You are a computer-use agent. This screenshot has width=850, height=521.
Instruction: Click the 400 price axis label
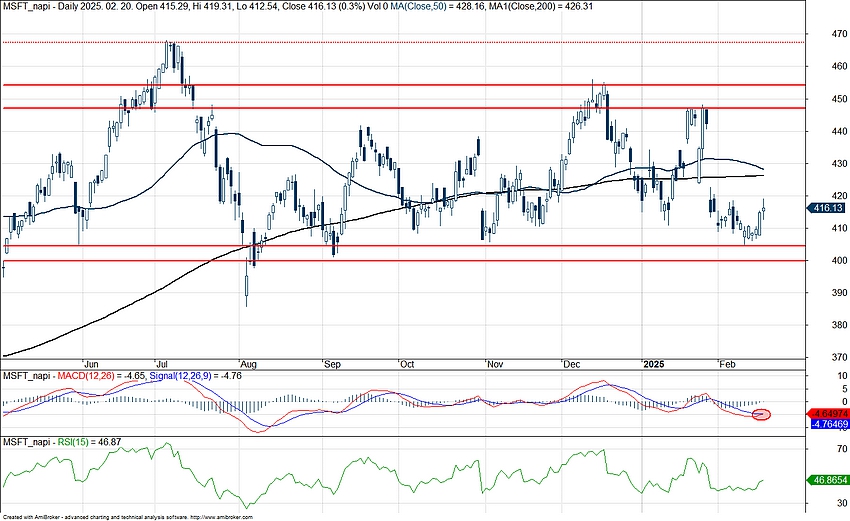click(839, 260)
